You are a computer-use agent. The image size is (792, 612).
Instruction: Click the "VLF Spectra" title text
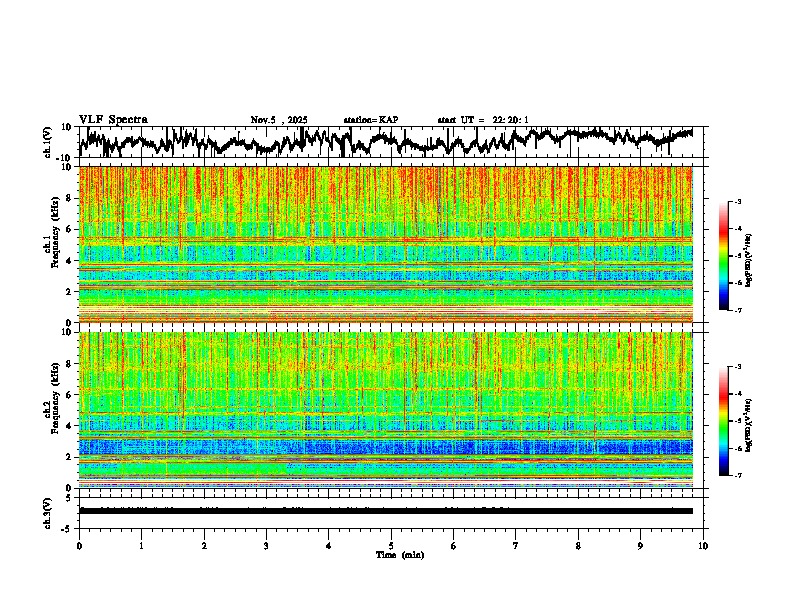coord(113,120)
